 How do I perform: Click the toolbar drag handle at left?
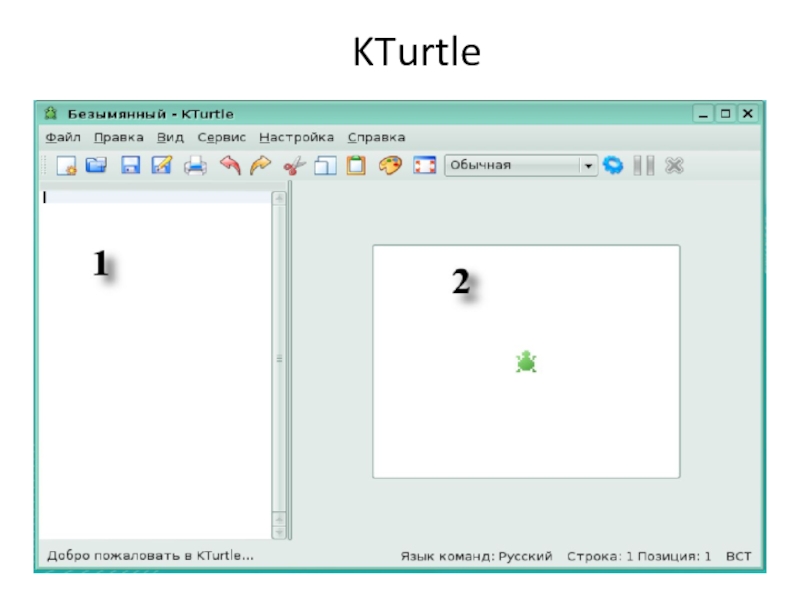click(44, 165)
